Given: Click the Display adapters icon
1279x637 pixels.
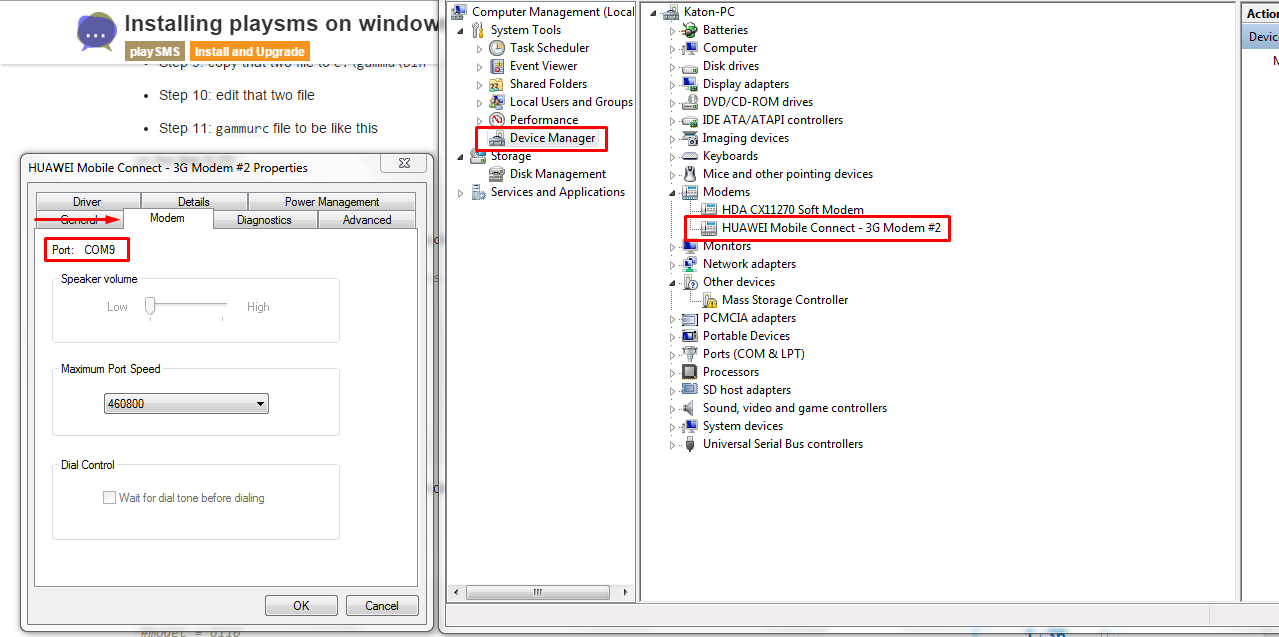Looking at the screenshot, I should click(x=689, y=84).
